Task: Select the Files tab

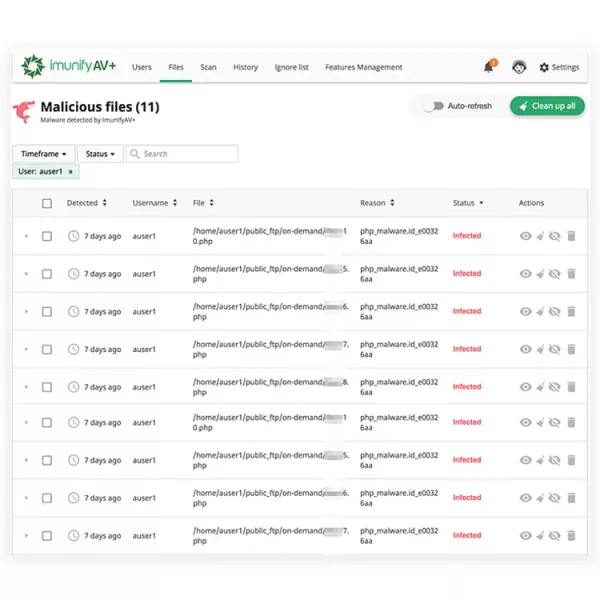Action: point(176,67)
